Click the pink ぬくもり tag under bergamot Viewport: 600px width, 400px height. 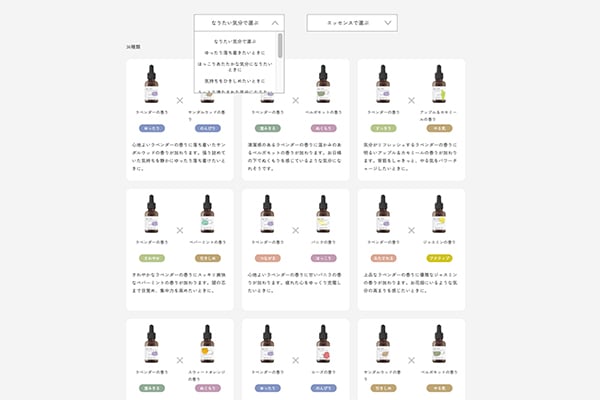(323, 128)
